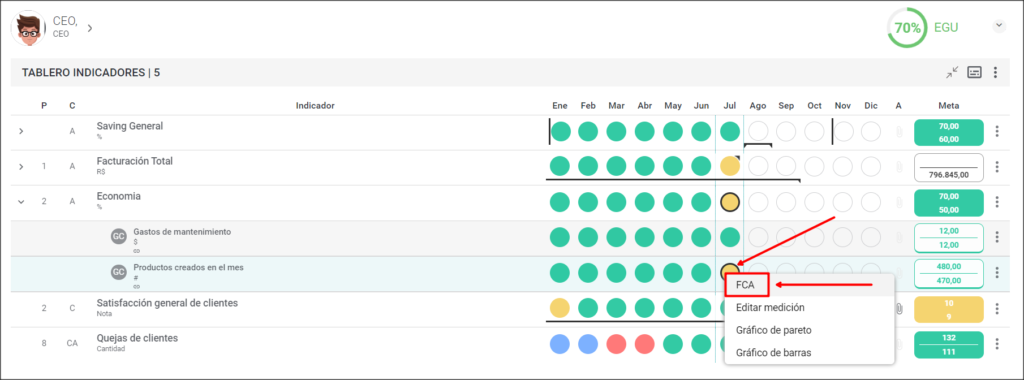Click the Jul month column header

pyautogui.click(x=730, y=105)
